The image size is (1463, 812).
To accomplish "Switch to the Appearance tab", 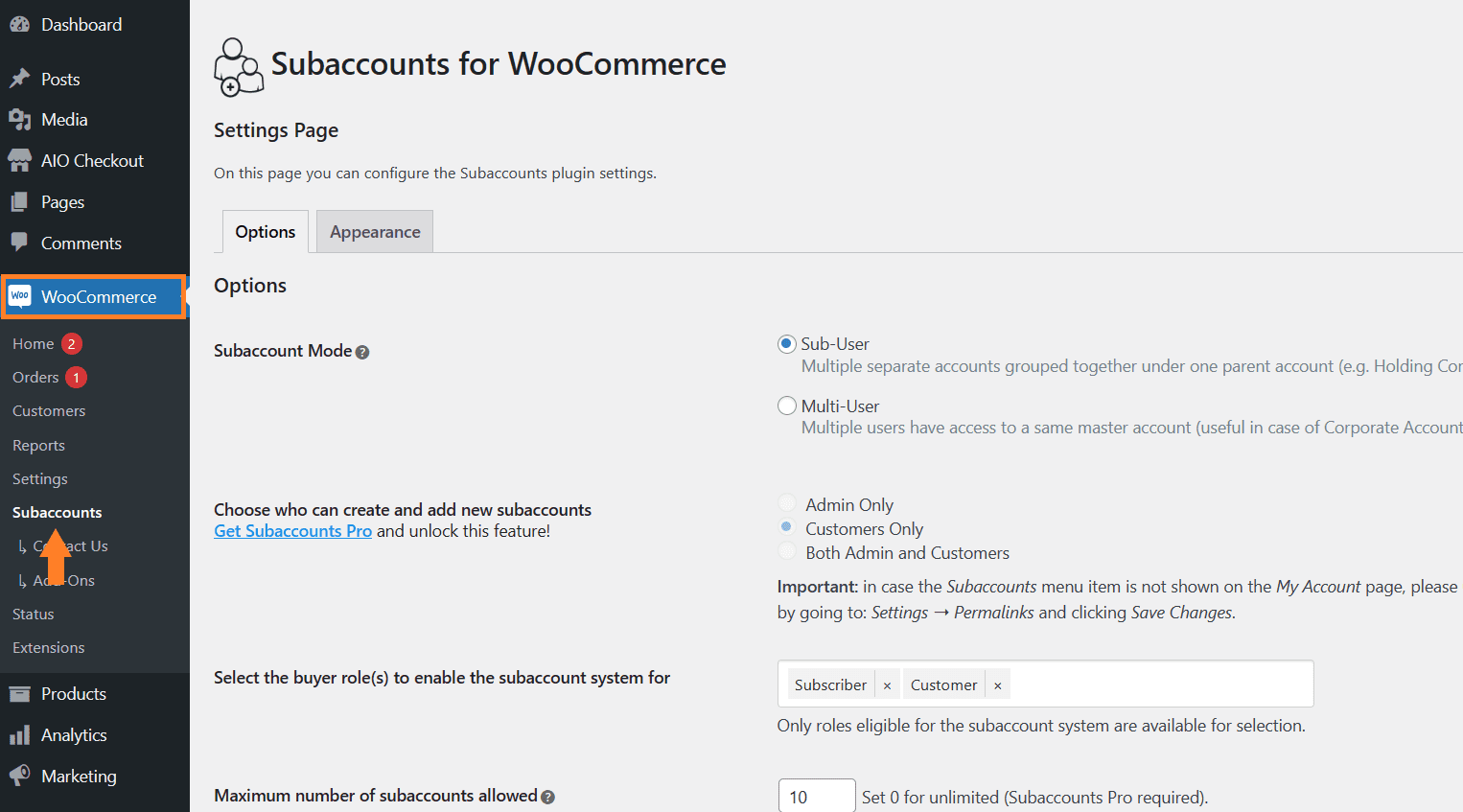I will click(375, 232).
